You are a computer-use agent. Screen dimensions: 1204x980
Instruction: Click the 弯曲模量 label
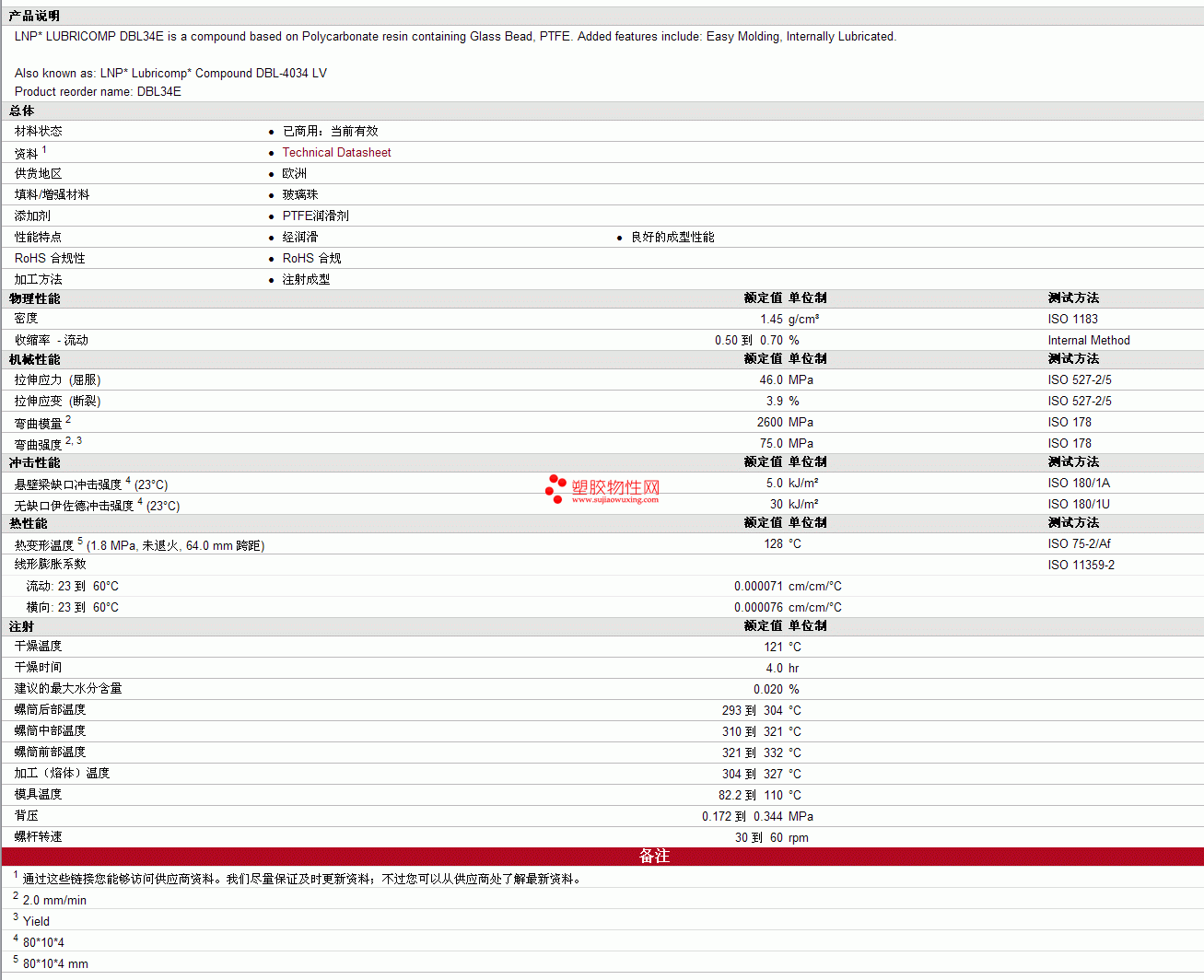pos(38,424)
